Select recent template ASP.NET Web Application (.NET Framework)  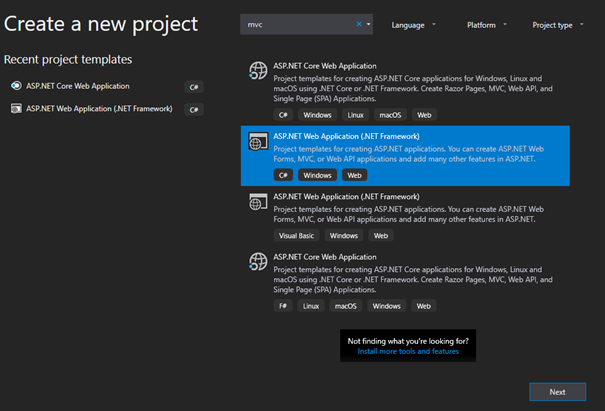coord(99,109)
